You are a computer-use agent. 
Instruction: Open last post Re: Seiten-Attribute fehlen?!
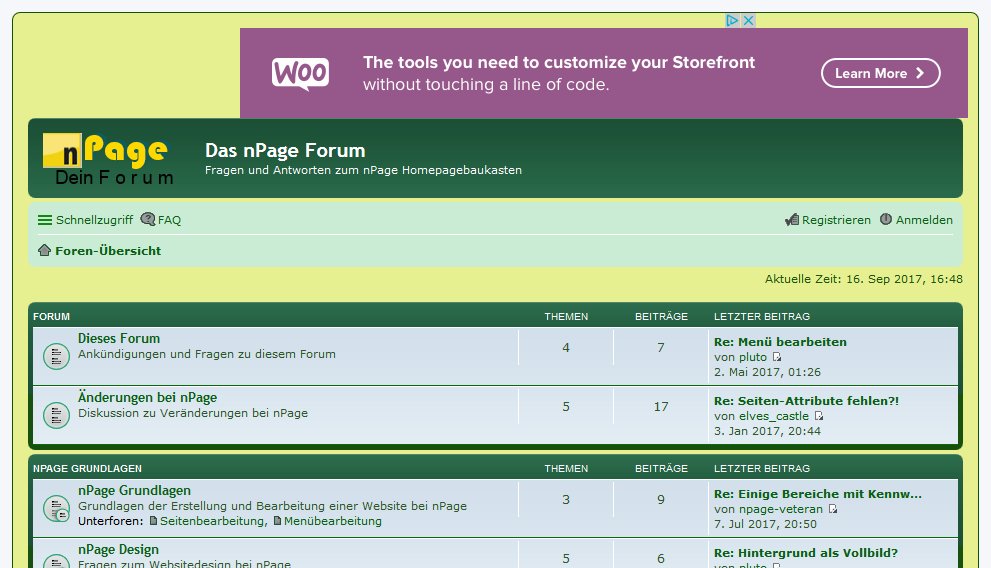806,401
